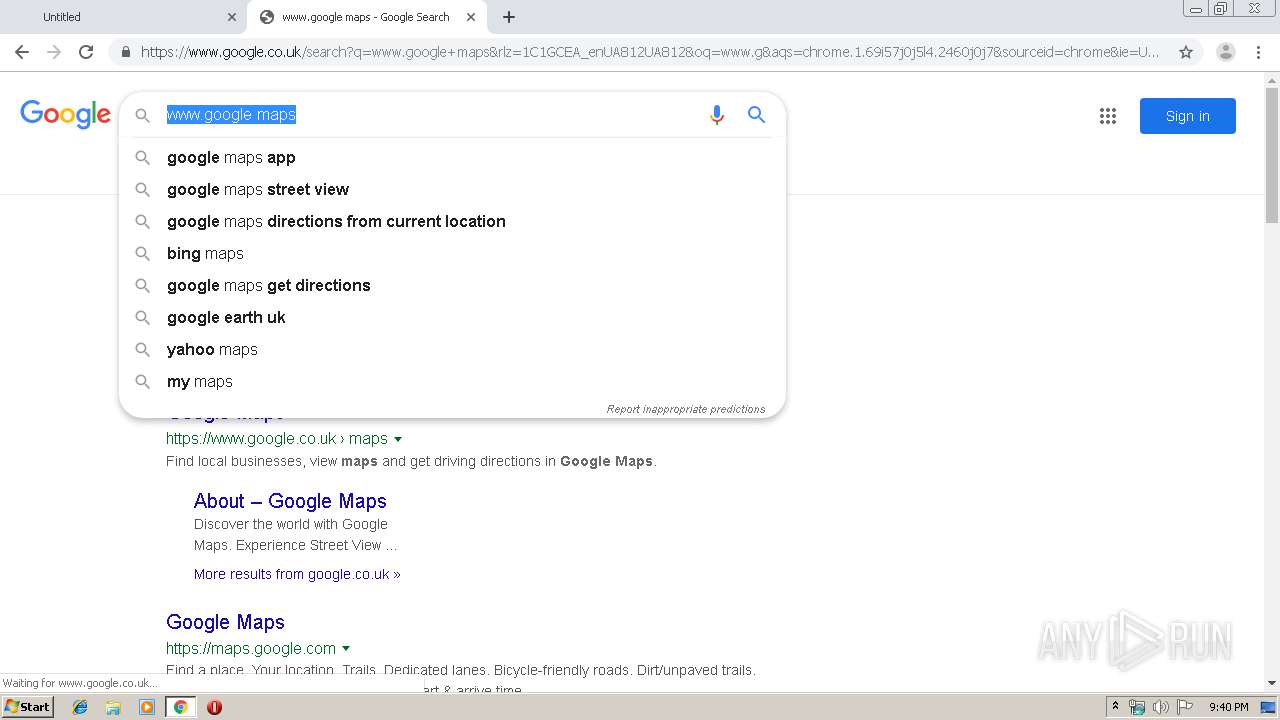This screenshot has height=720, width=1280.
Task: Select suggestion 'bing maps'
Action: (x=452, y=253)
